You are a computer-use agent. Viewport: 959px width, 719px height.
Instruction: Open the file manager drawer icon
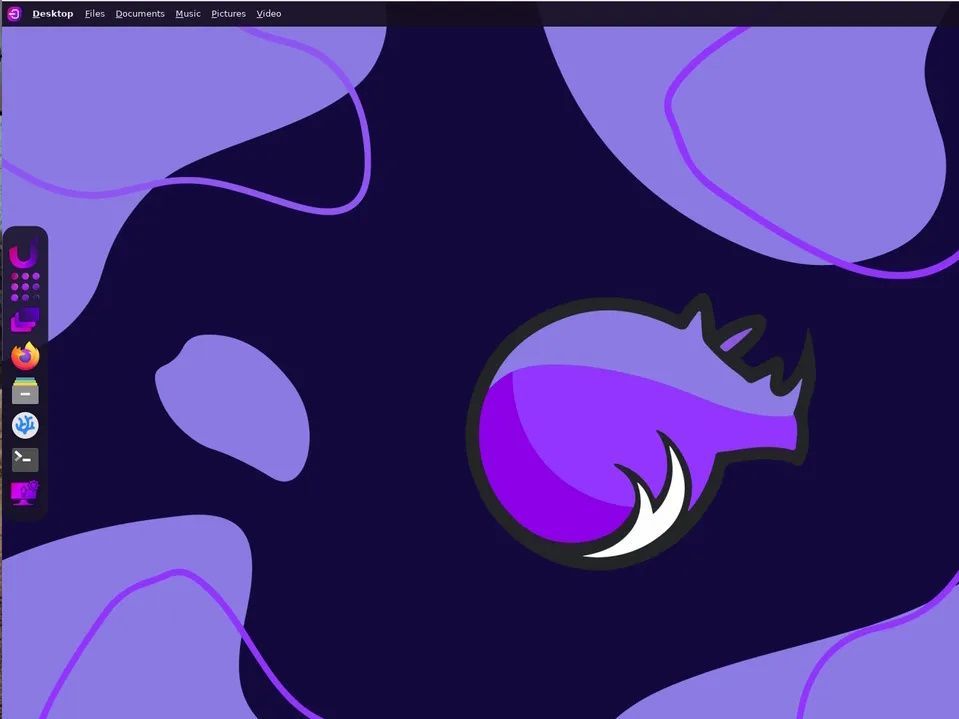25,391
